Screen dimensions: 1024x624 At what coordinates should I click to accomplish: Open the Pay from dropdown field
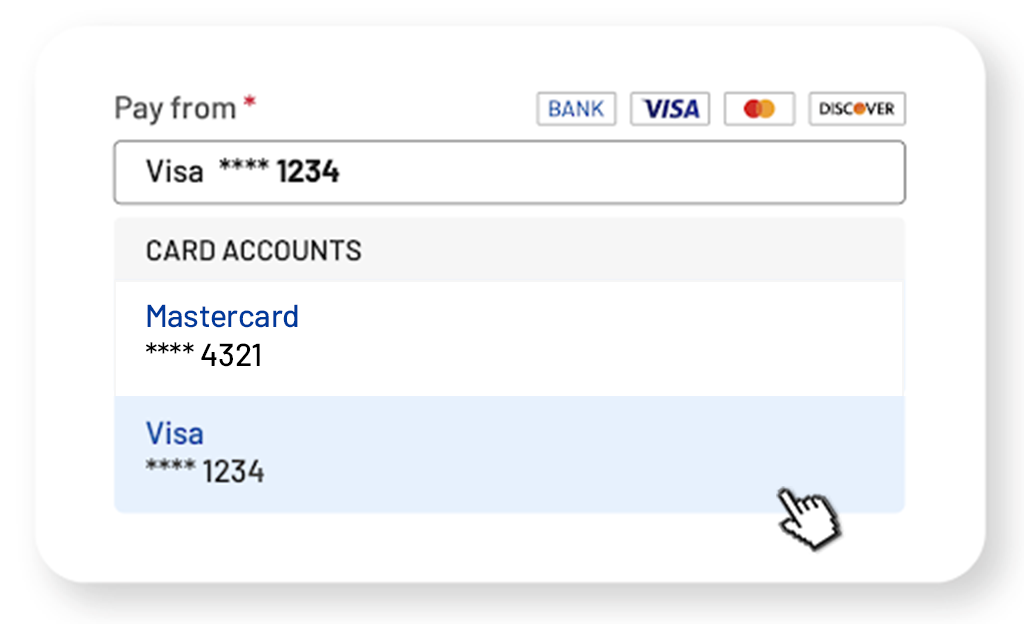tap(509, 172)
